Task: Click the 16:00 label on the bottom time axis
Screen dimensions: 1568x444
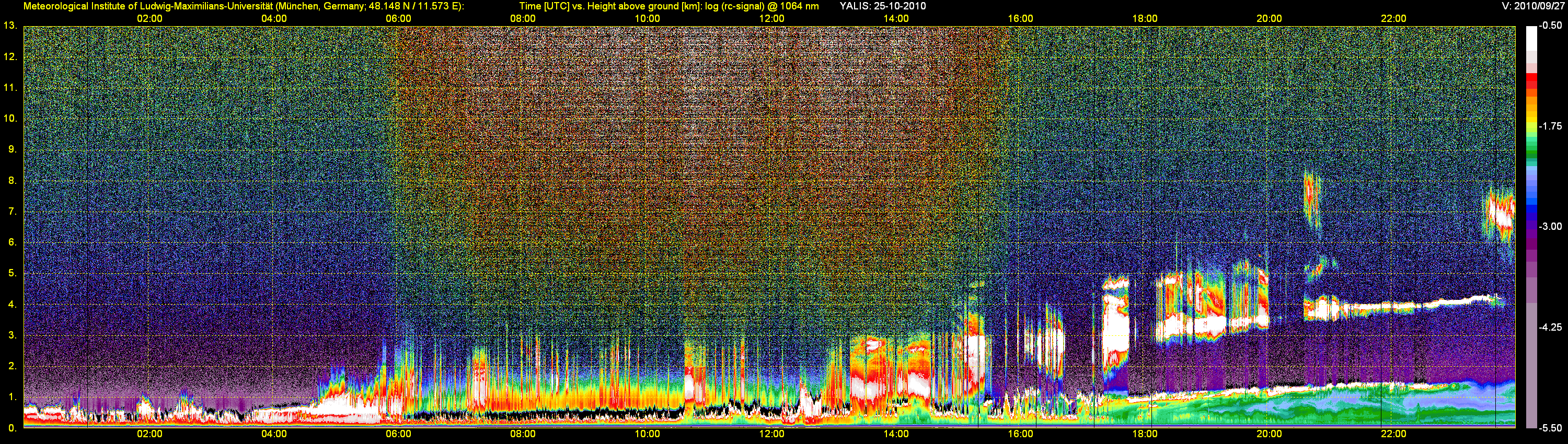Action: (x=1020, y=434)
